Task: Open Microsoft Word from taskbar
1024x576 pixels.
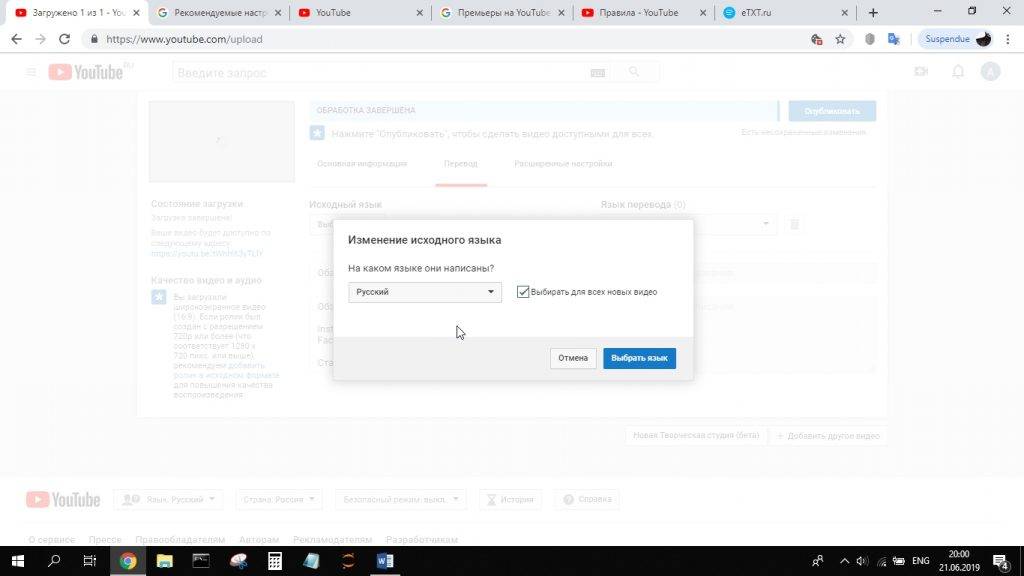Action: click(x=385, y=561)
